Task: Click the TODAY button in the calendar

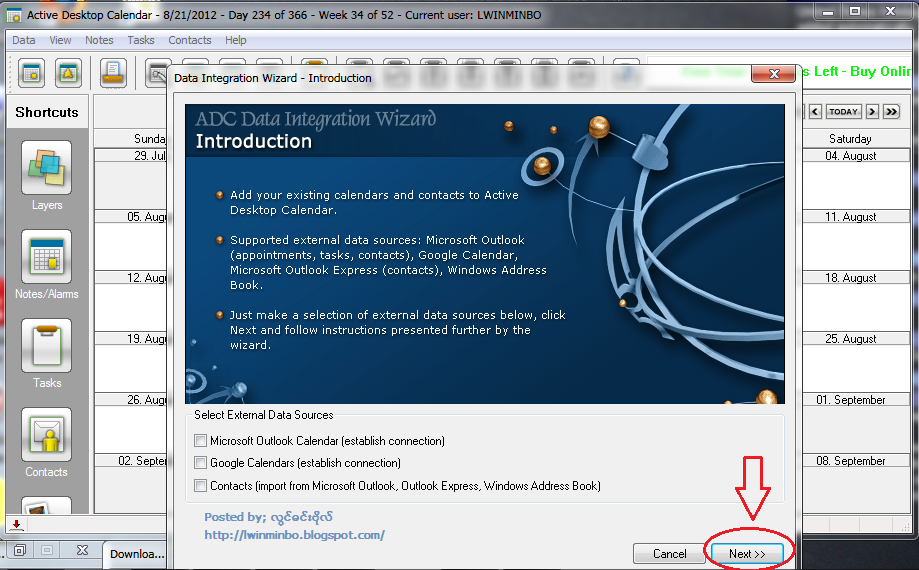Action: (843, 111)
